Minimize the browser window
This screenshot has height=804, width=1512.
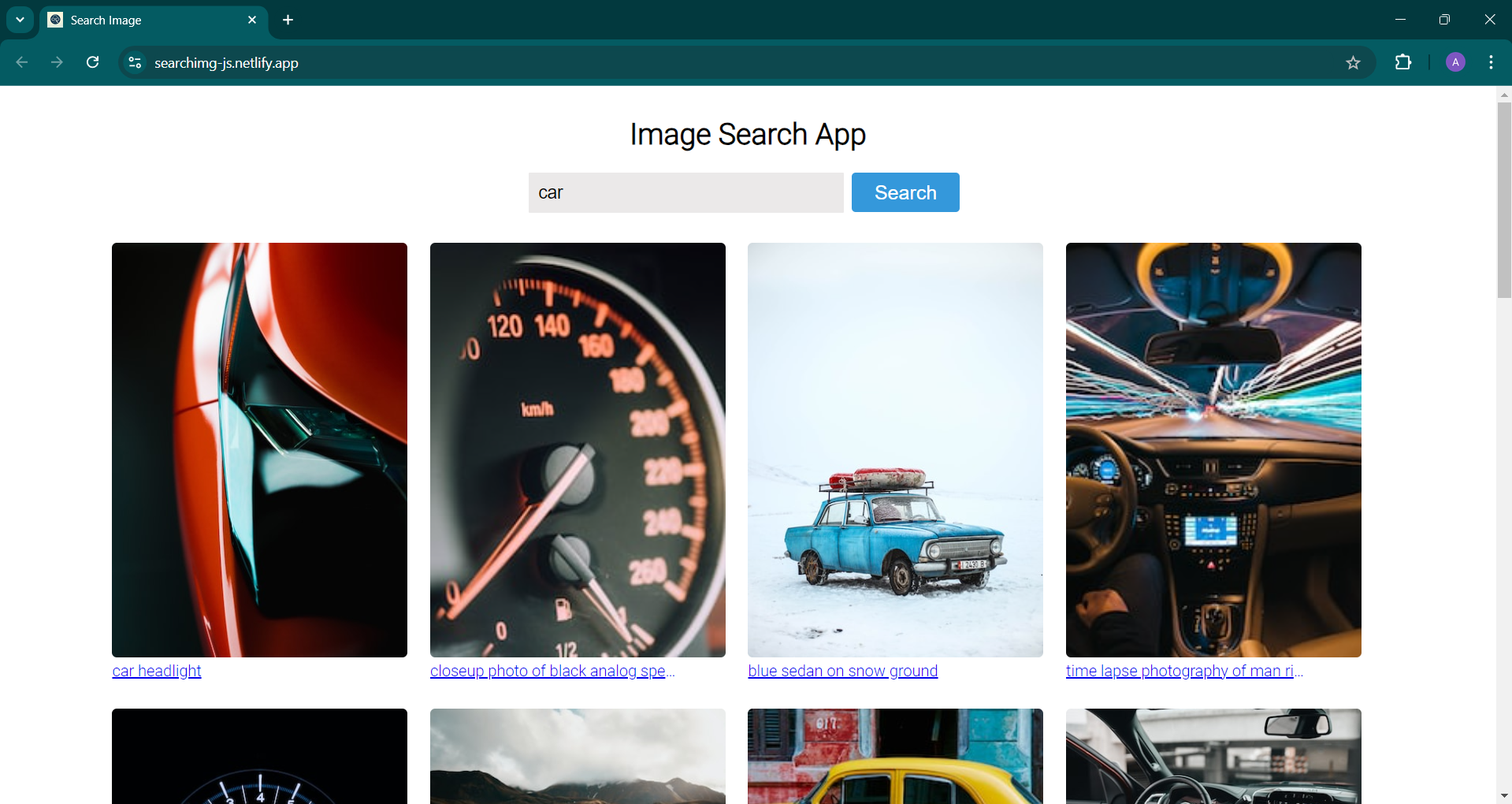pyautogui.click(x=1400, y=20)
